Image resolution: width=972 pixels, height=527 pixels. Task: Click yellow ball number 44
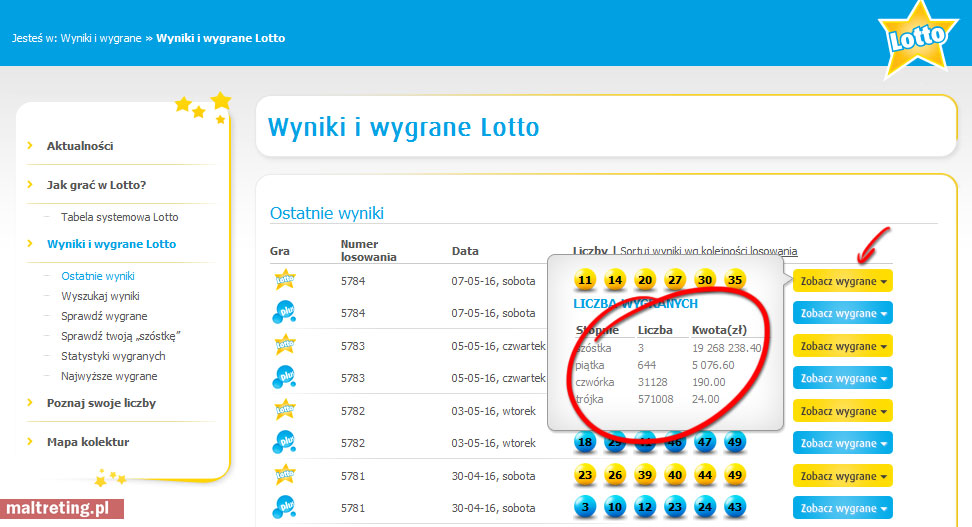[705, 476]
